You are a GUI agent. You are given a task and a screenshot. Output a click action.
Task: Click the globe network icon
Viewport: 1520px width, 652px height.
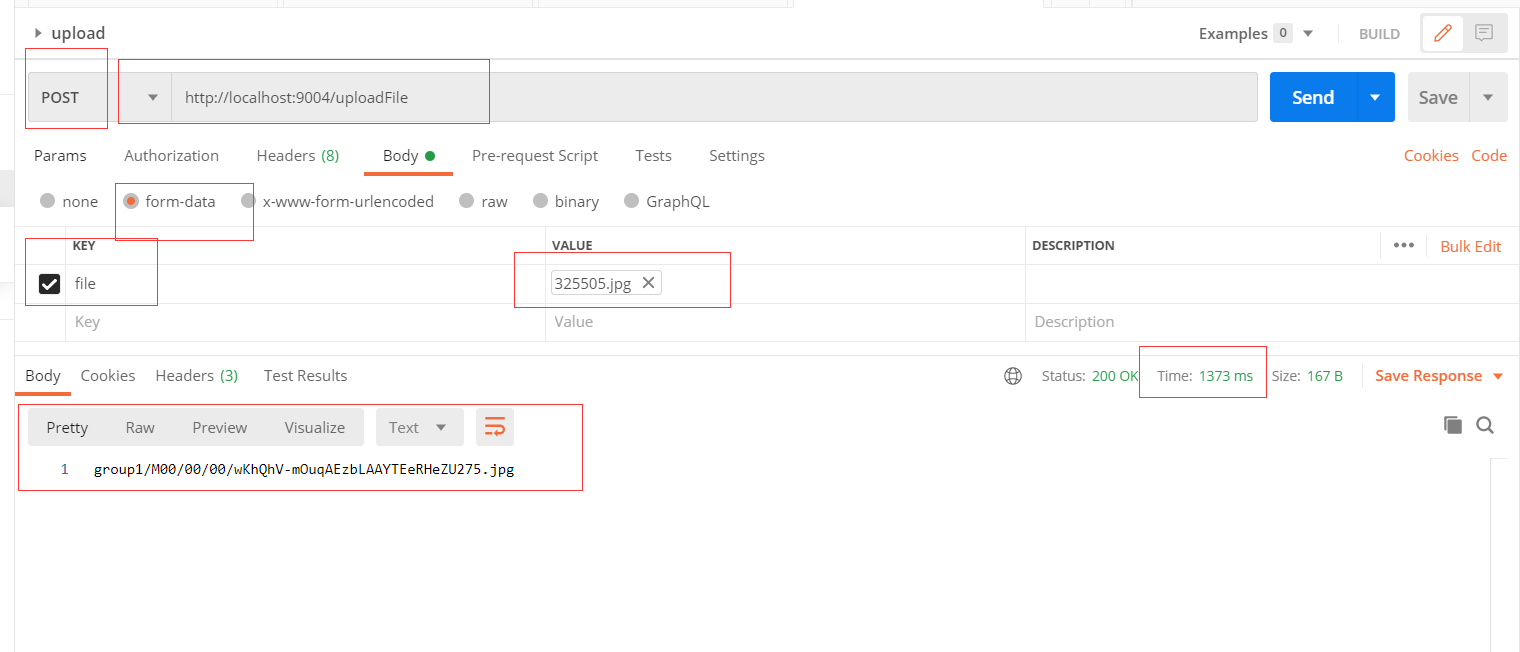(1013, 376)
